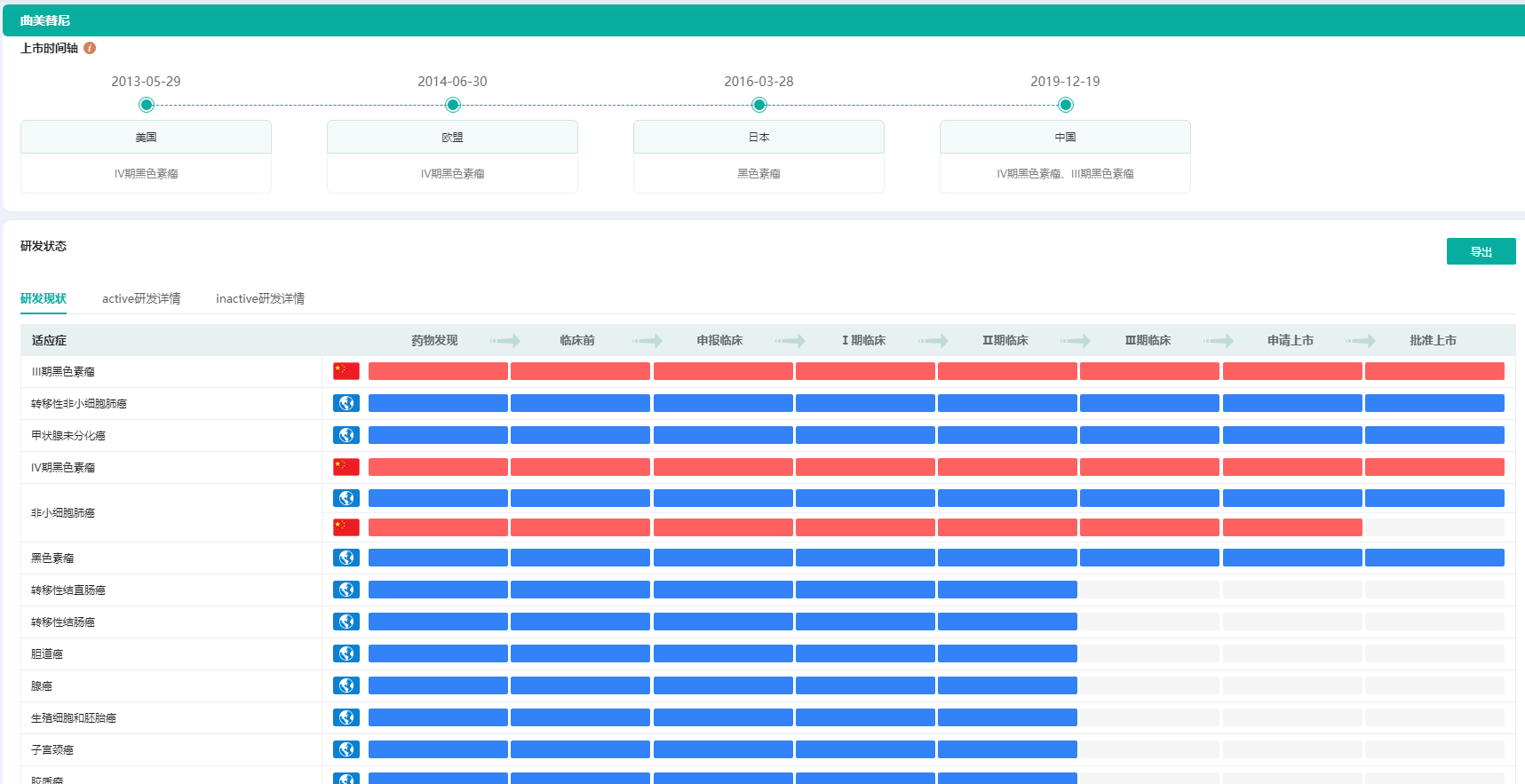Click the 2016-03-28 timeline node
Screen dimensions: 1525x784
pyautogui.click(x=759, y=105)
